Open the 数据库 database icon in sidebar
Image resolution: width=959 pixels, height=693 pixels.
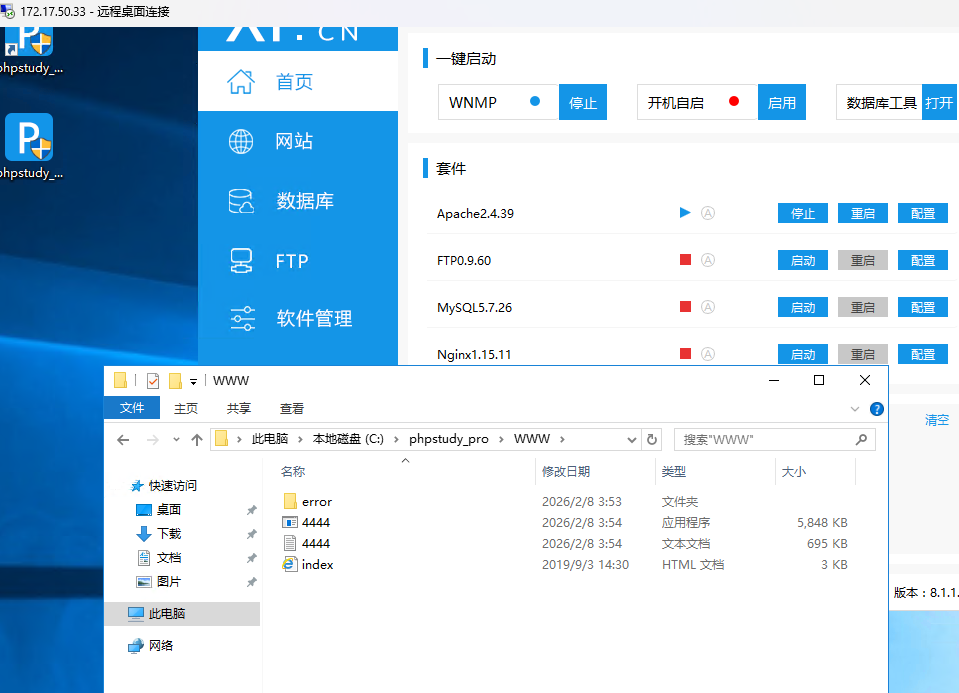pyautogui.click(x=240, y=201)
